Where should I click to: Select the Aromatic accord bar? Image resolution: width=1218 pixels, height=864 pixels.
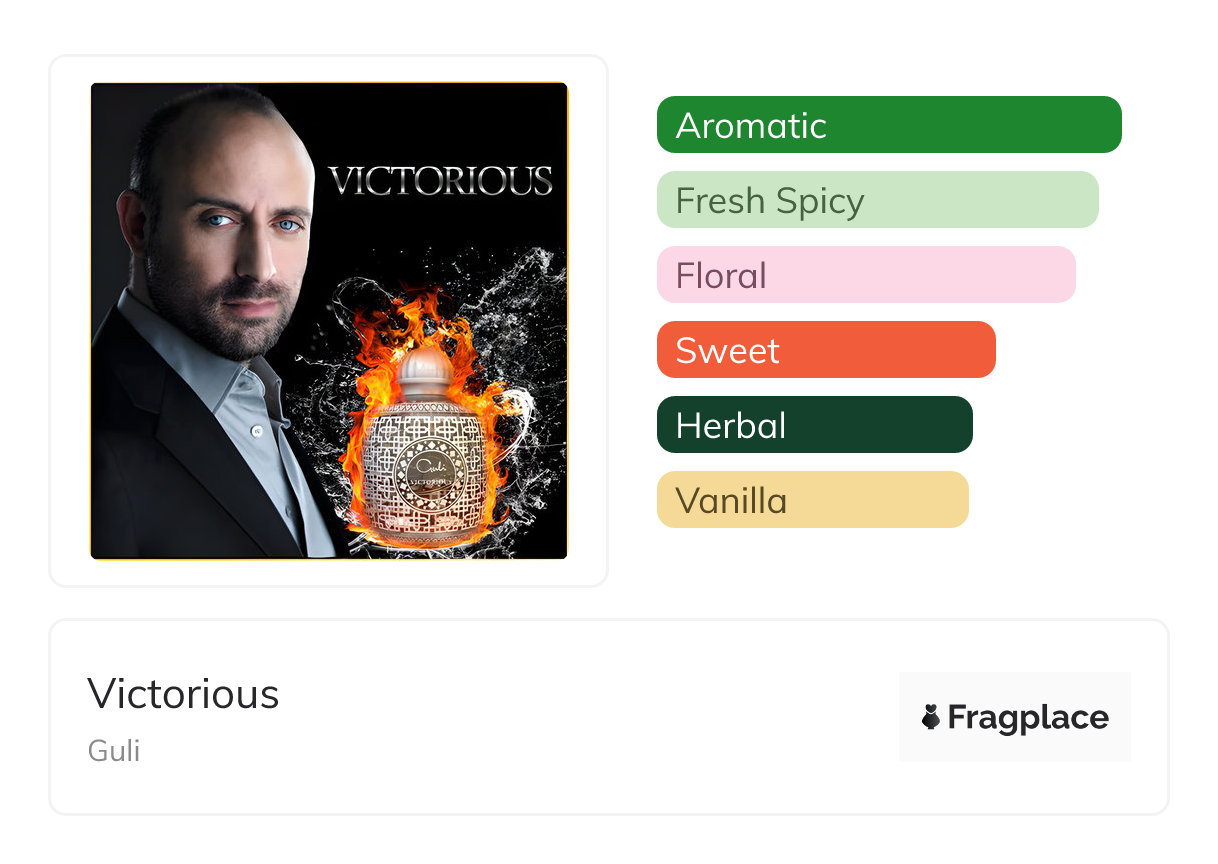point(889,125)
